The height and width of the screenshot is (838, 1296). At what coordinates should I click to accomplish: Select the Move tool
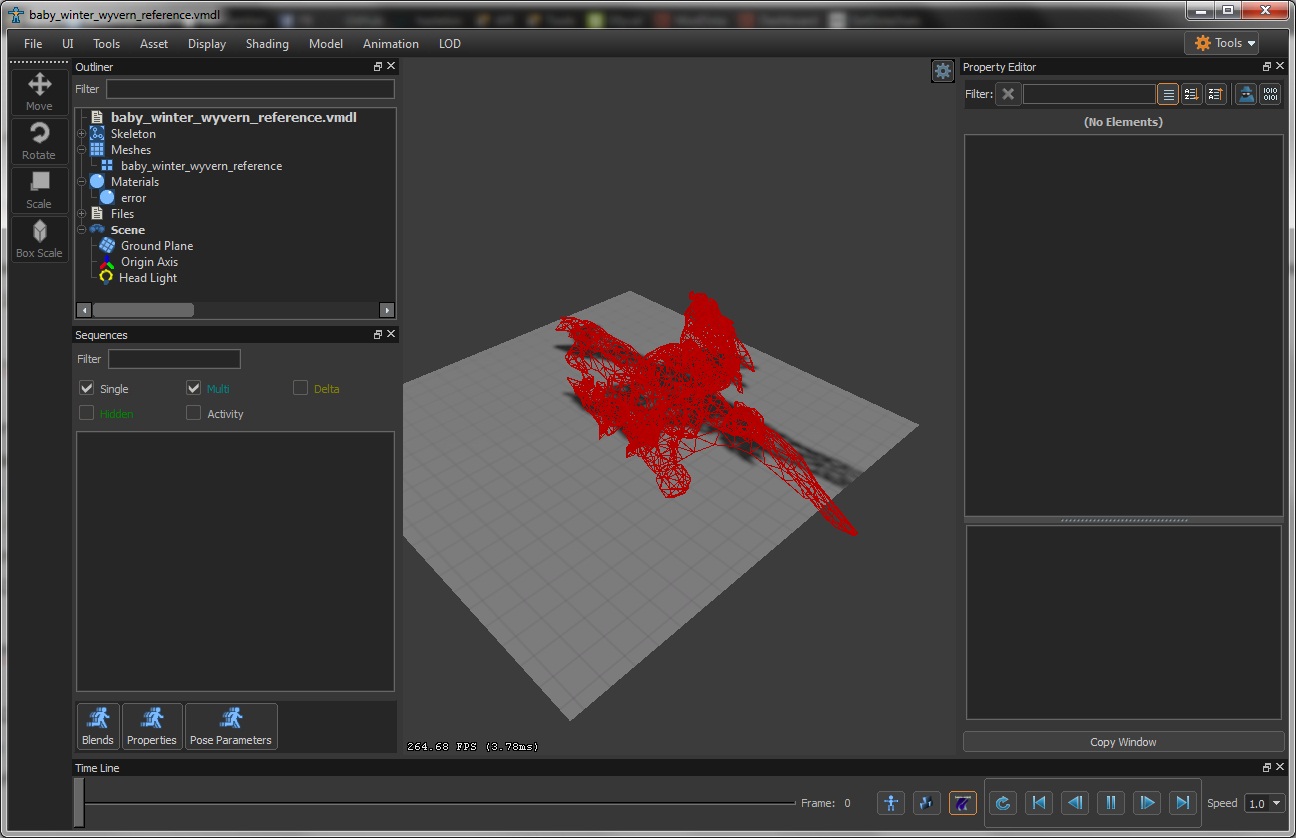(39, 92)
